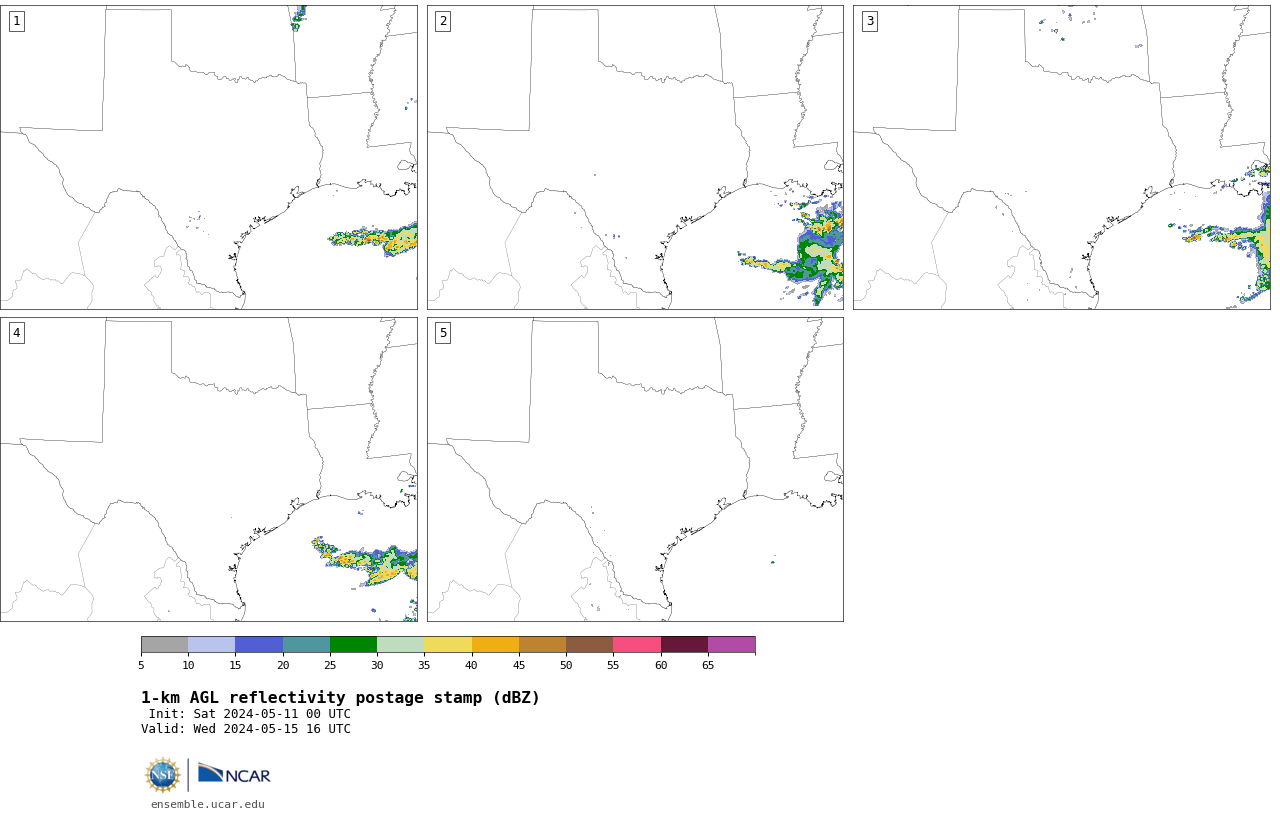This screenshot has height=815, width=1280.
Task: Click the maroon 60-65 dBZ swatch
Action: click(684, 644)
